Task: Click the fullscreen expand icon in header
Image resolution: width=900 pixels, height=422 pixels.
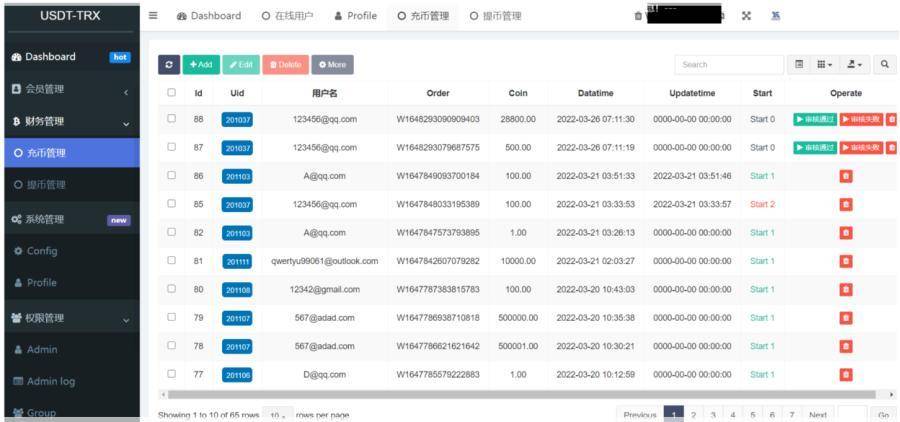Action: tap(747, 16)
